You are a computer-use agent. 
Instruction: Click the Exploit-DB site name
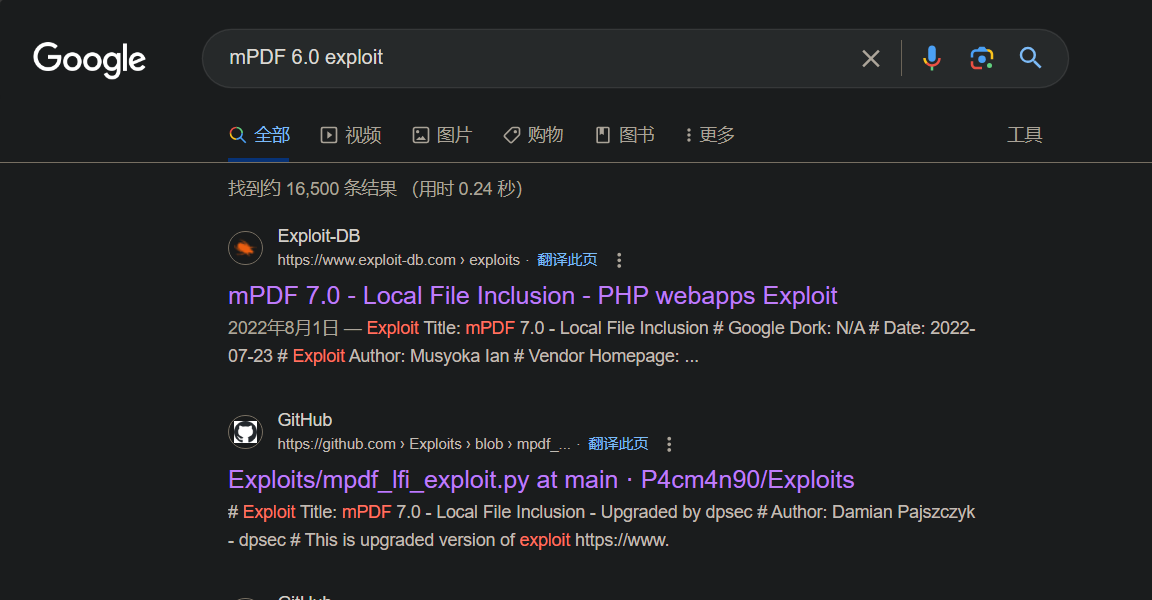click(319, 236)
